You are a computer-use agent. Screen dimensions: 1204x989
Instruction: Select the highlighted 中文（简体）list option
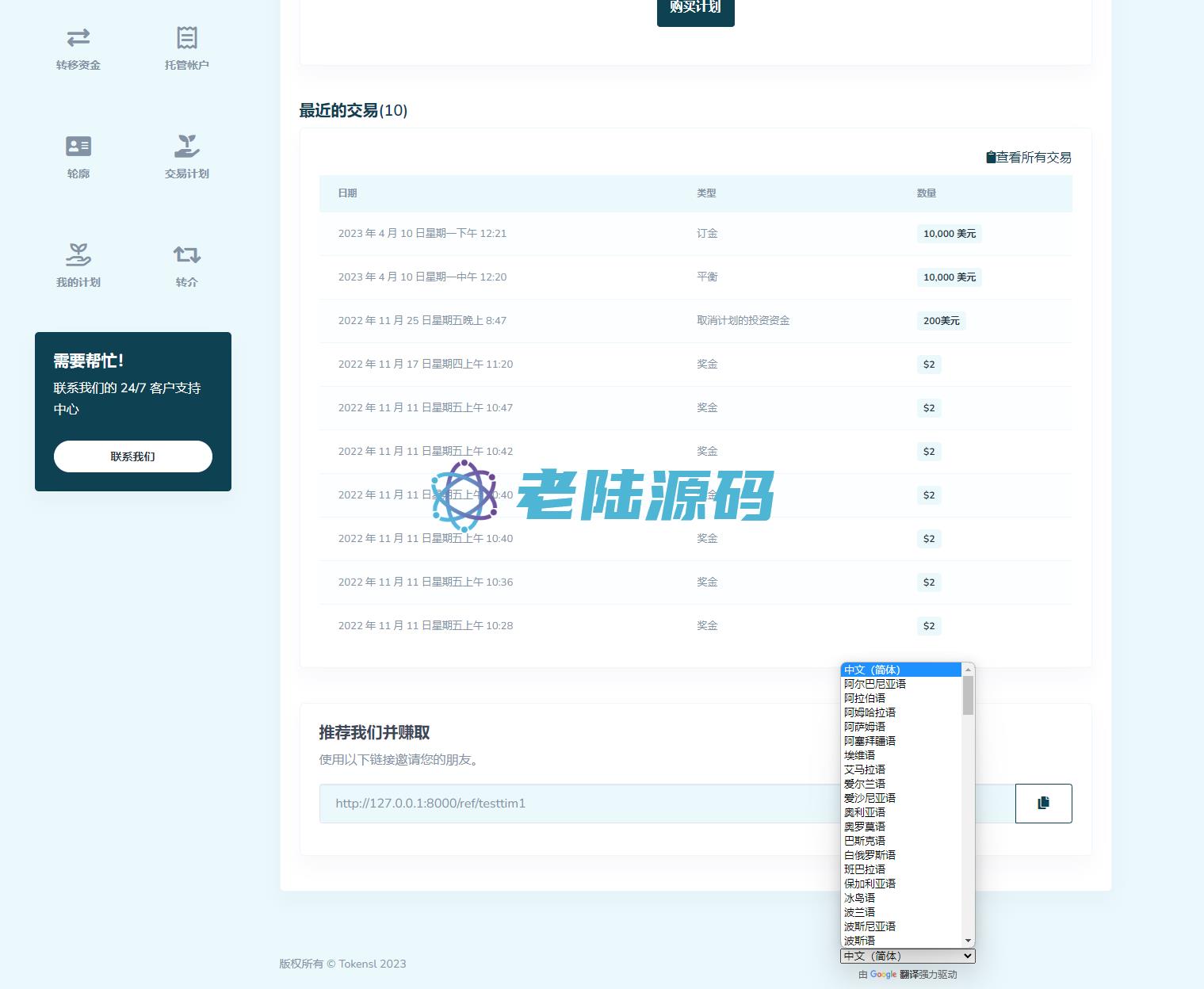pyautogui.click(x=872, y=670)
